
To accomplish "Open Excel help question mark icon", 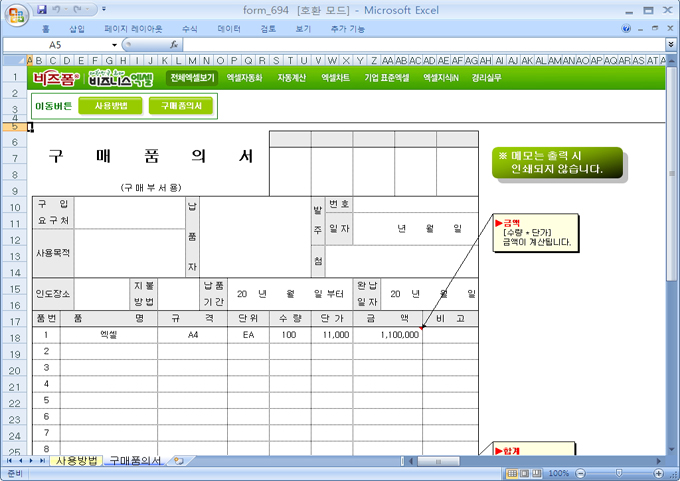I will (627, 30).
